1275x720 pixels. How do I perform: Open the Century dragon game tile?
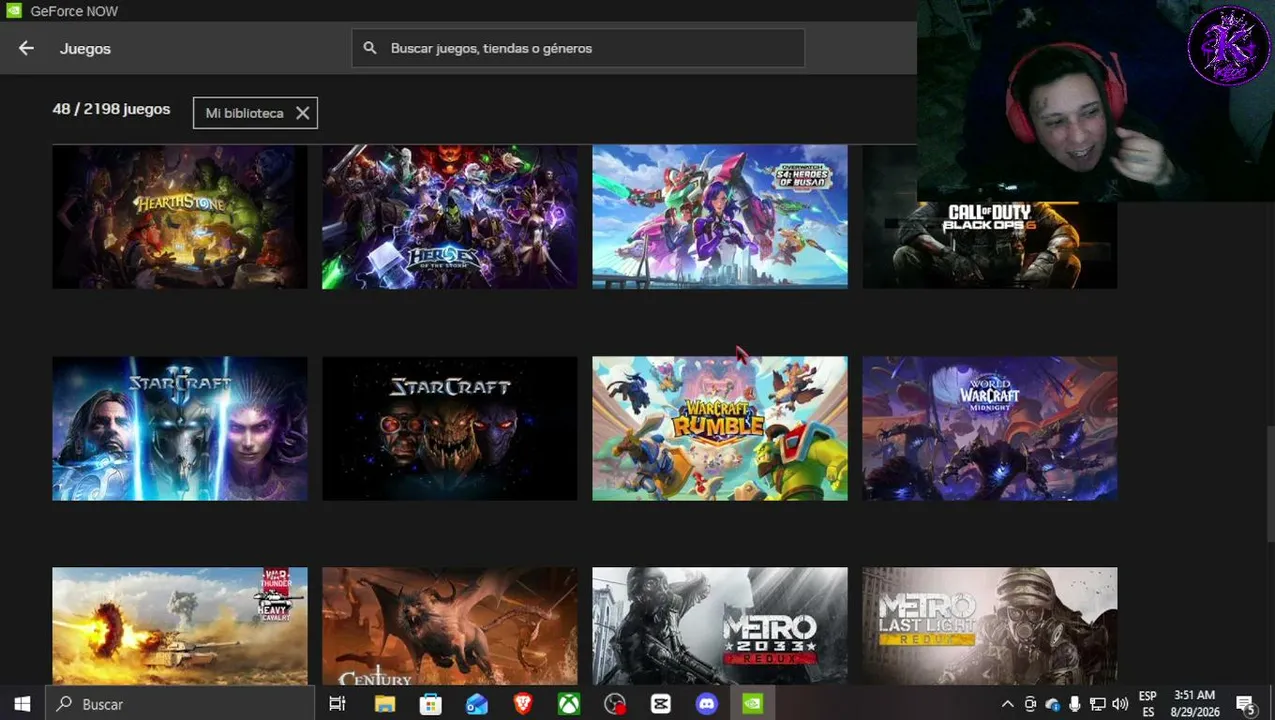[x=450, y=626]
